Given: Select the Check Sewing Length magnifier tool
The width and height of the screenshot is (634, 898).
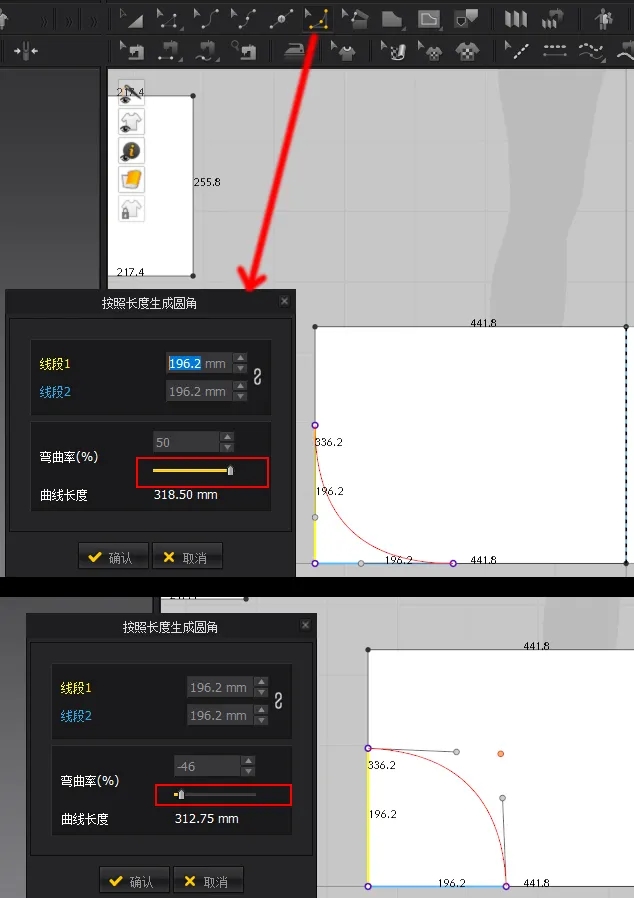Looking at the screenshot, I should 244,50.
